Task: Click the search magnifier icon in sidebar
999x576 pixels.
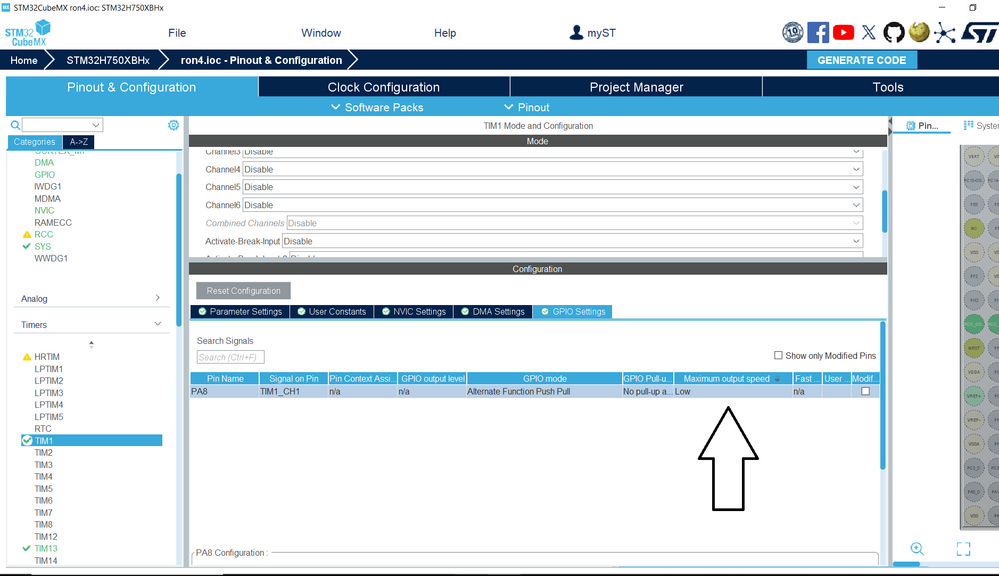Action: click(15, 125)
